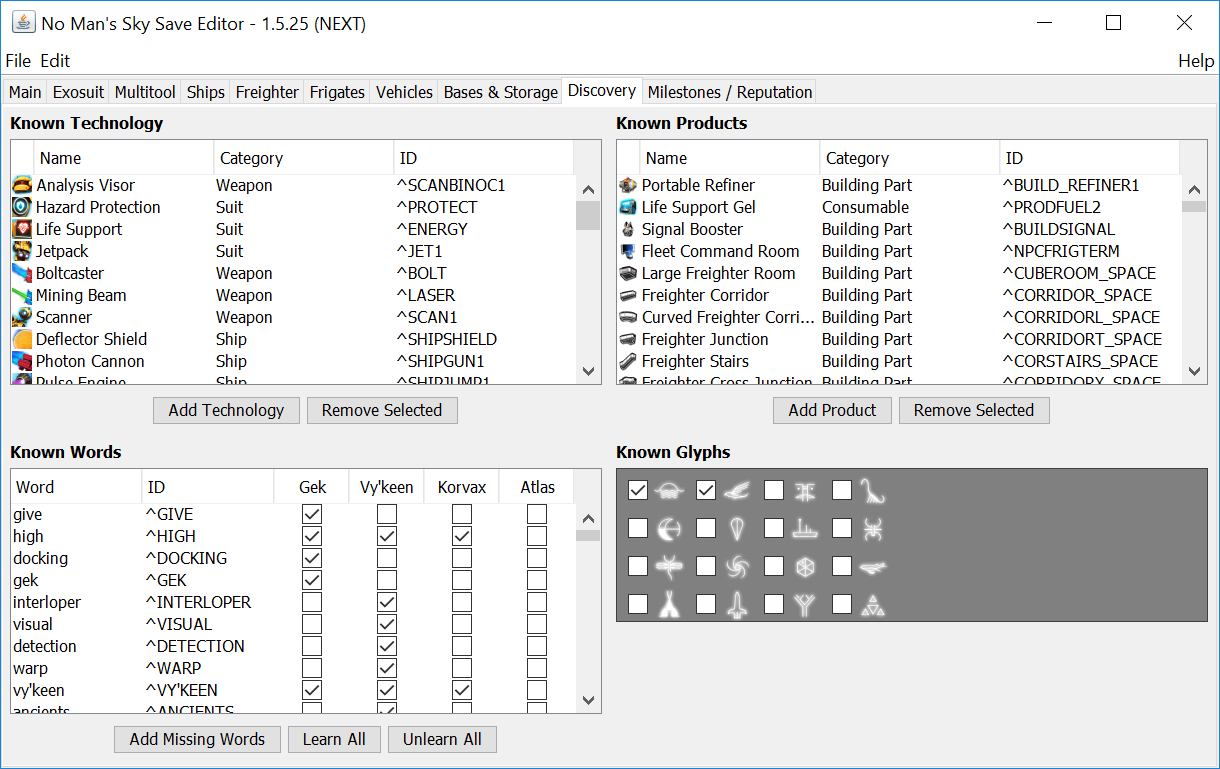Click the Photon Cannon icon
The width and height of the screenshot is (1220, 769).
[x=22, y=361]
